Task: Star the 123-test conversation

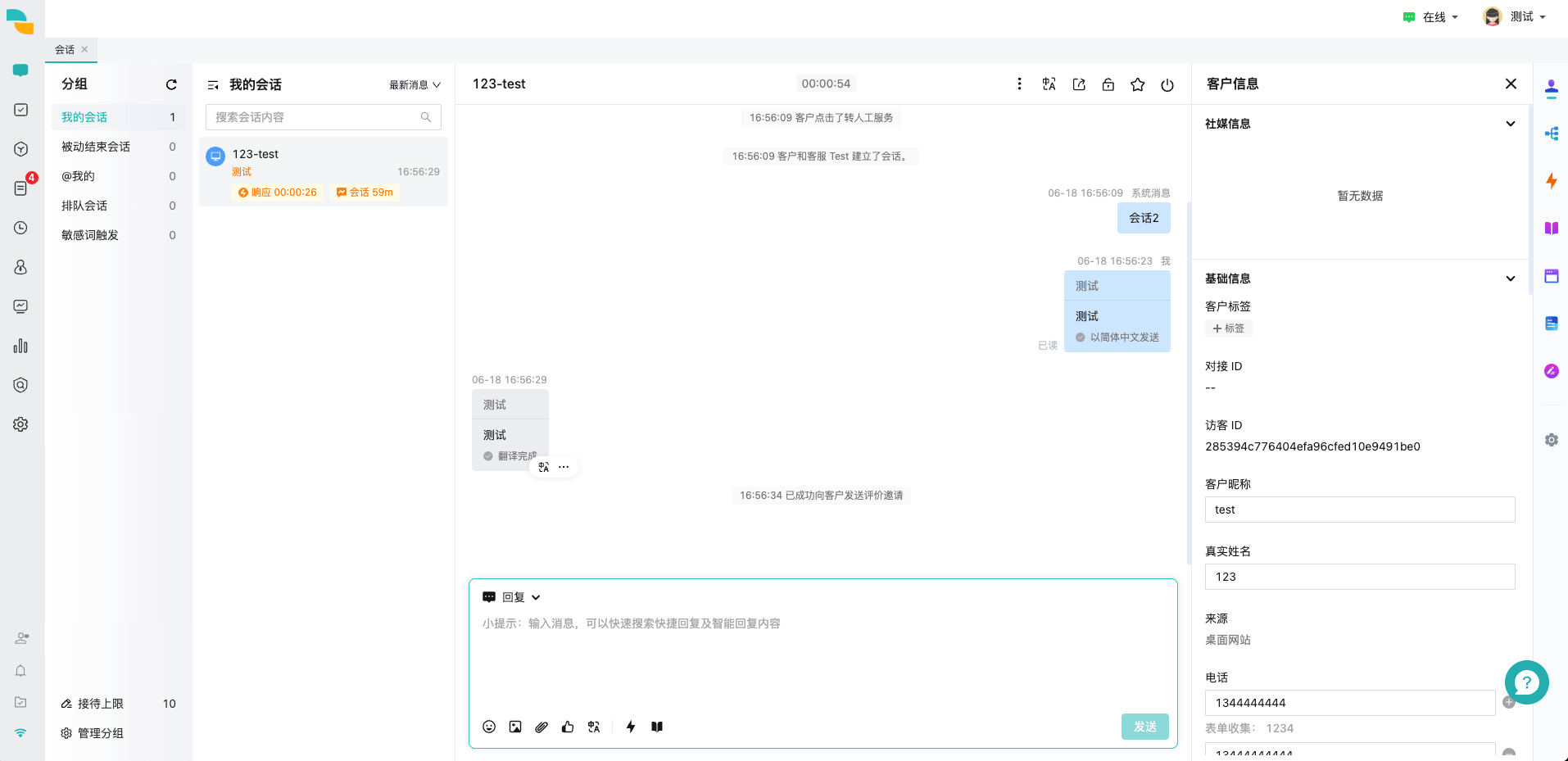Action: click(x=1138, y=84)
